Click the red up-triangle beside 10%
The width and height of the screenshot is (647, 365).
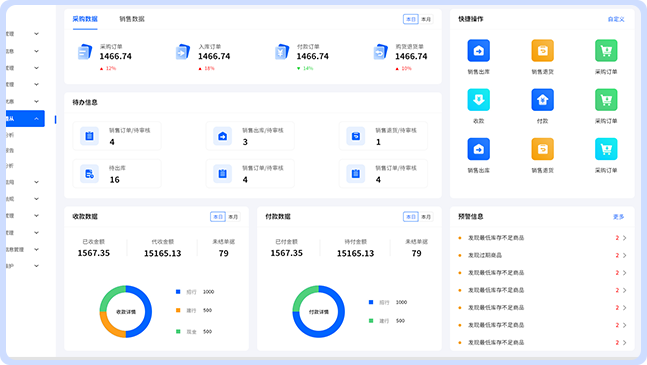[397, 68]
